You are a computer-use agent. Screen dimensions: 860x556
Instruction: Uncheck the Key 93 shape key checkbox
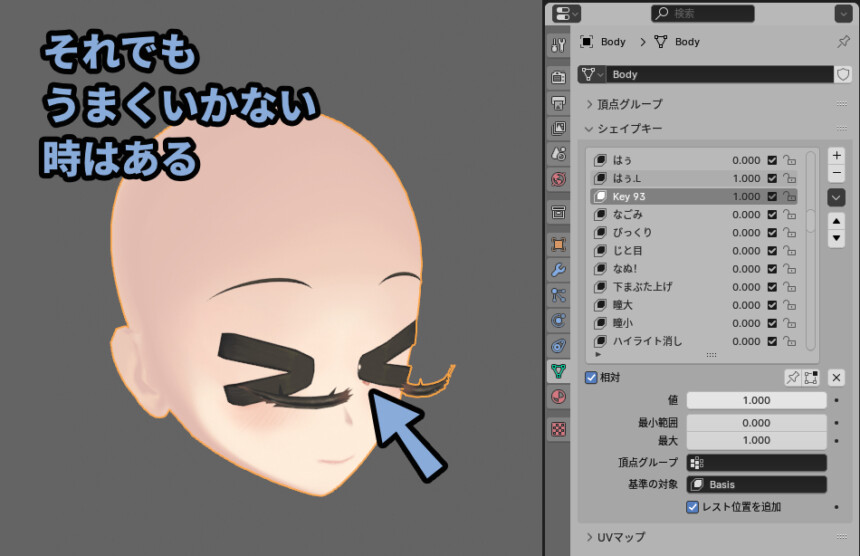[772, 196]
